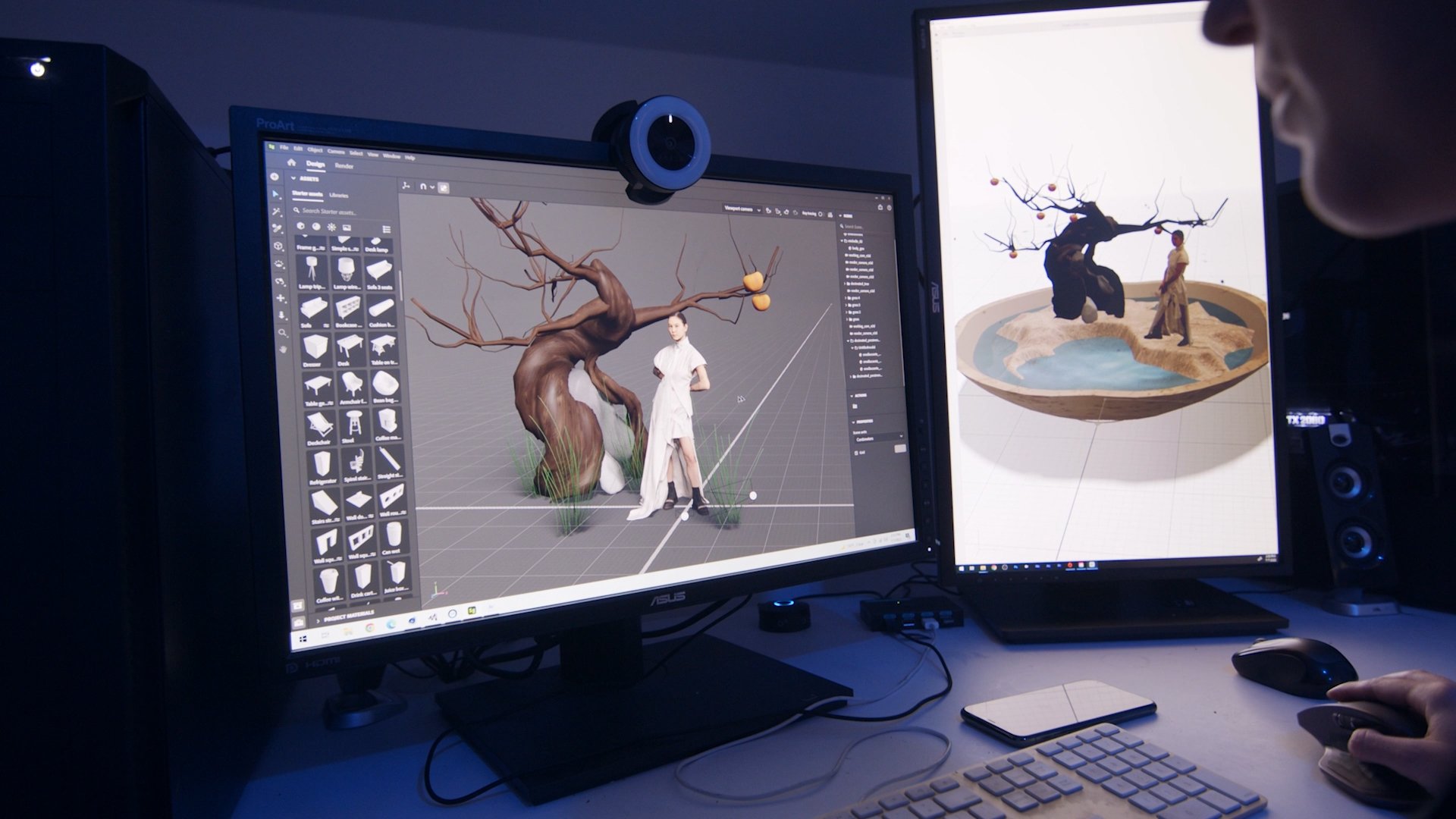This screenshot has height=819, width=1456.
Task: Activate the Magic Wand tool
Action: pyautogui.click(x=278, y=212)
